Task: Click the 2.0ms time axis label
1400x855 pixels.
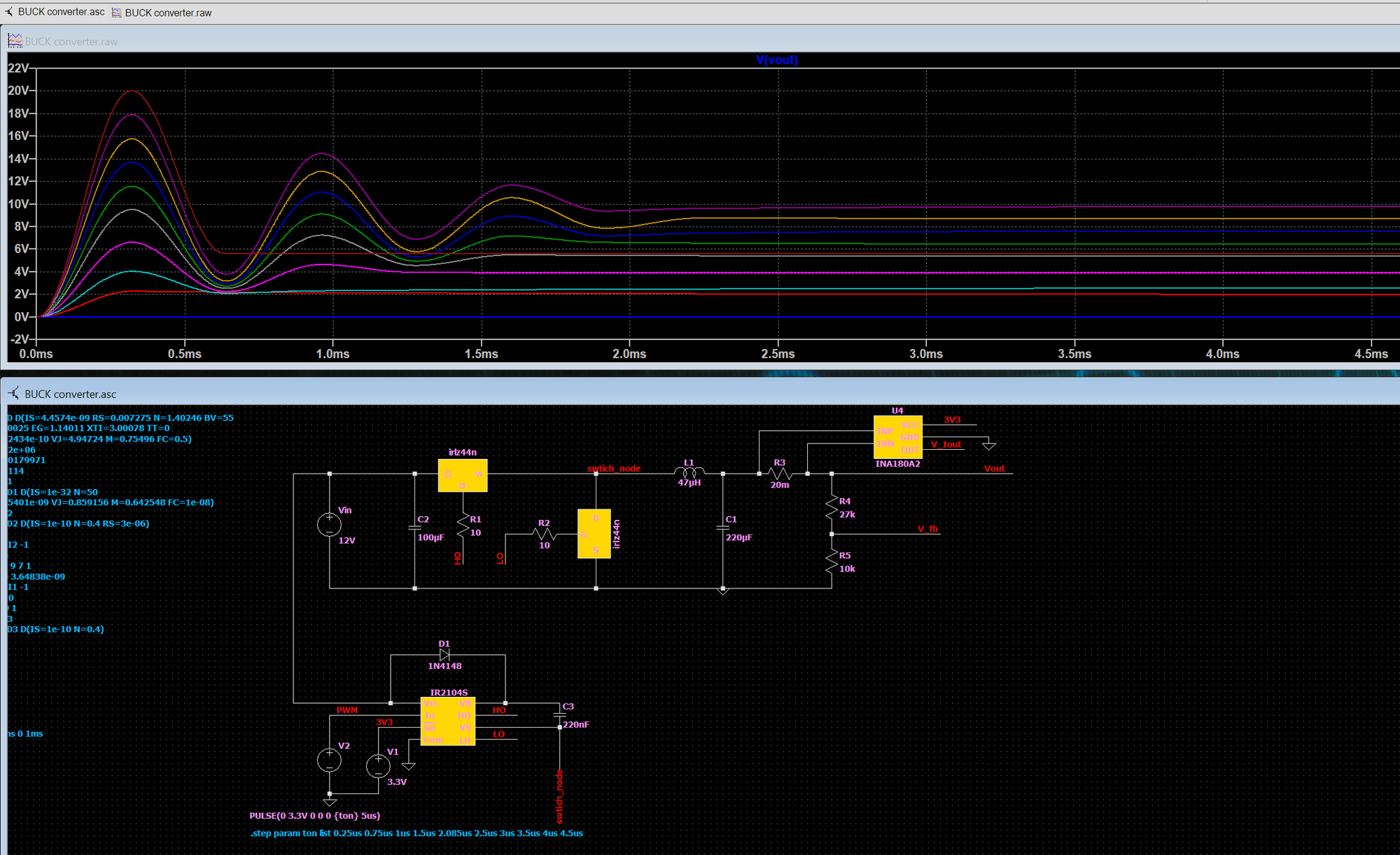Action: [x=629, y=354]
